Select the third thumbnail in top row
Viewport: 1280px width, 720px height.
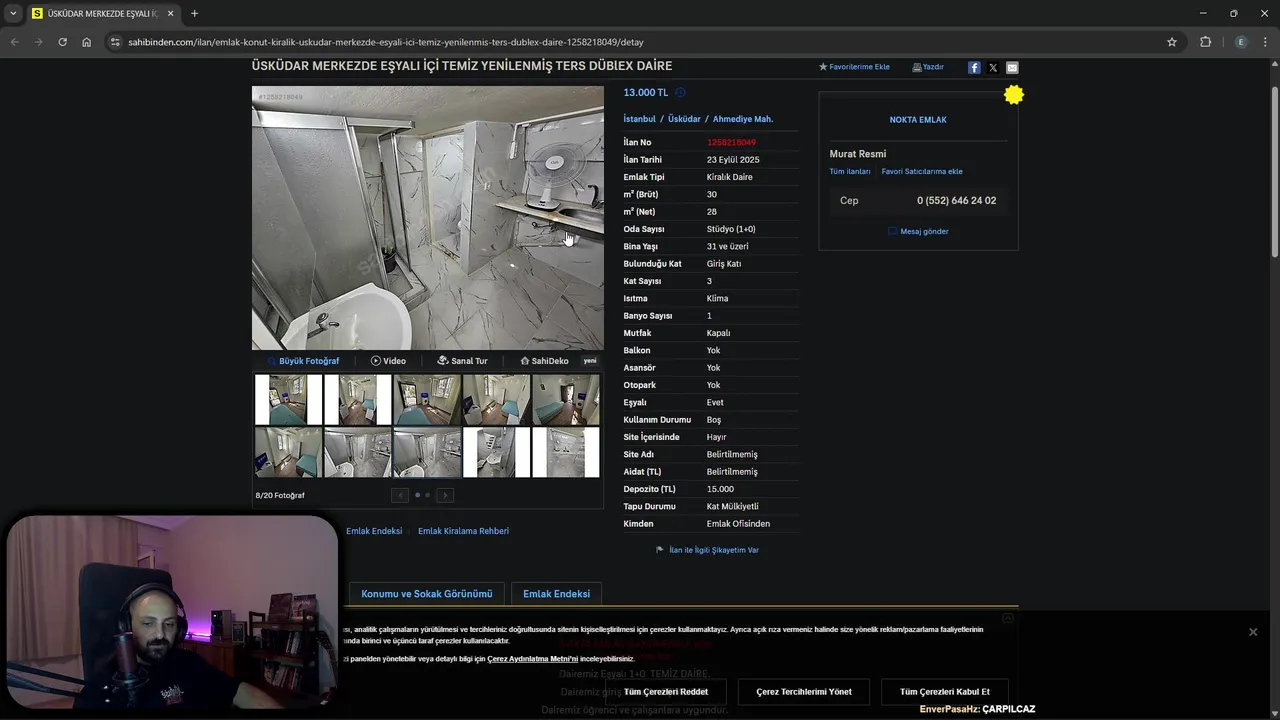pyautogui.click(x=427, y=399)
